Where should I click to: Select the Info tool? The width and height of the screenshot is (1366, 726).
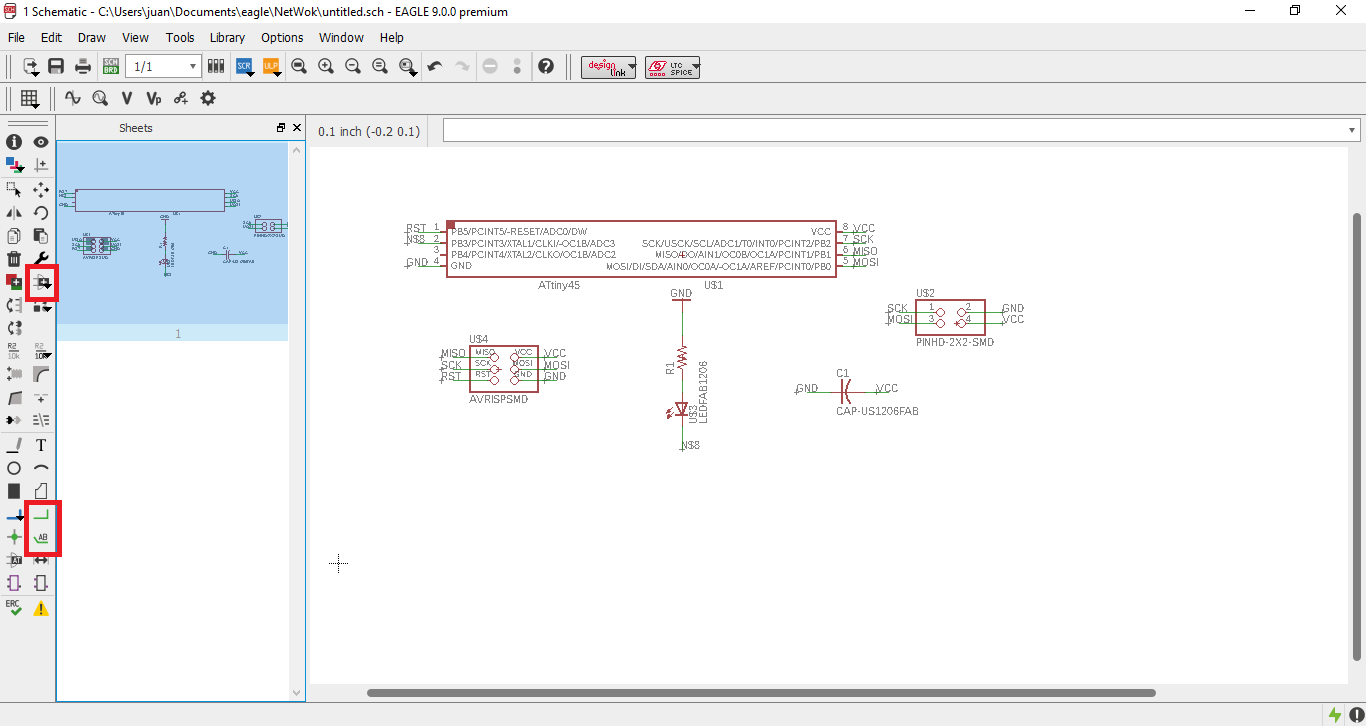click(14, 142)
